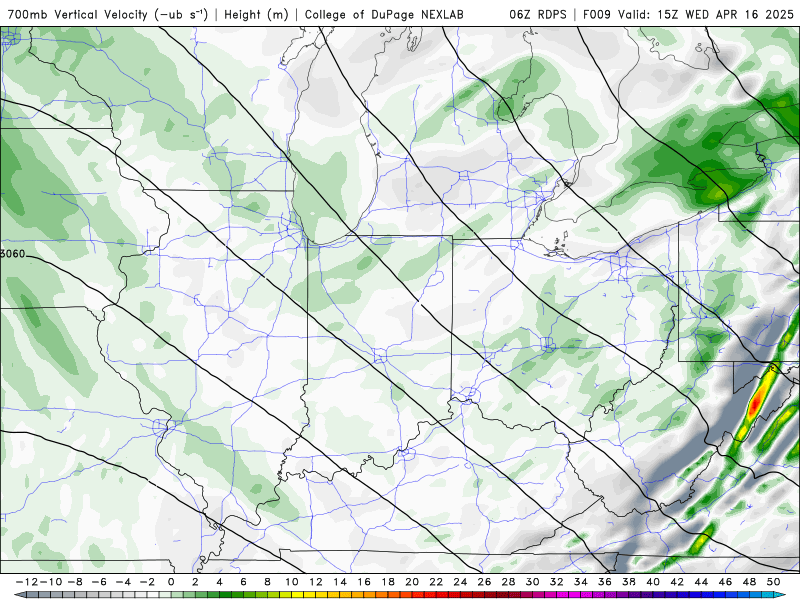Click the -8 value on color scale
The width and height of the screenshot is (800, 600).
pos(75,582)
